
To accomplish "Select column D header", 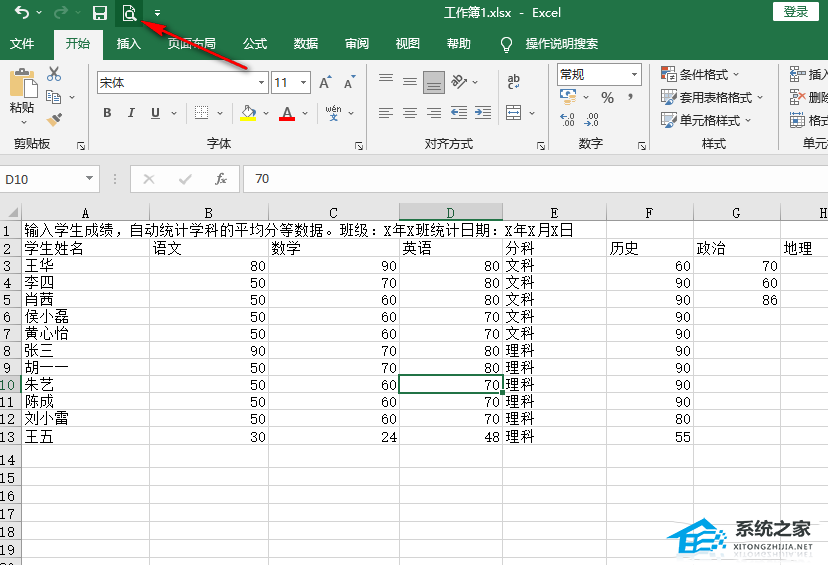I will 450,212.
